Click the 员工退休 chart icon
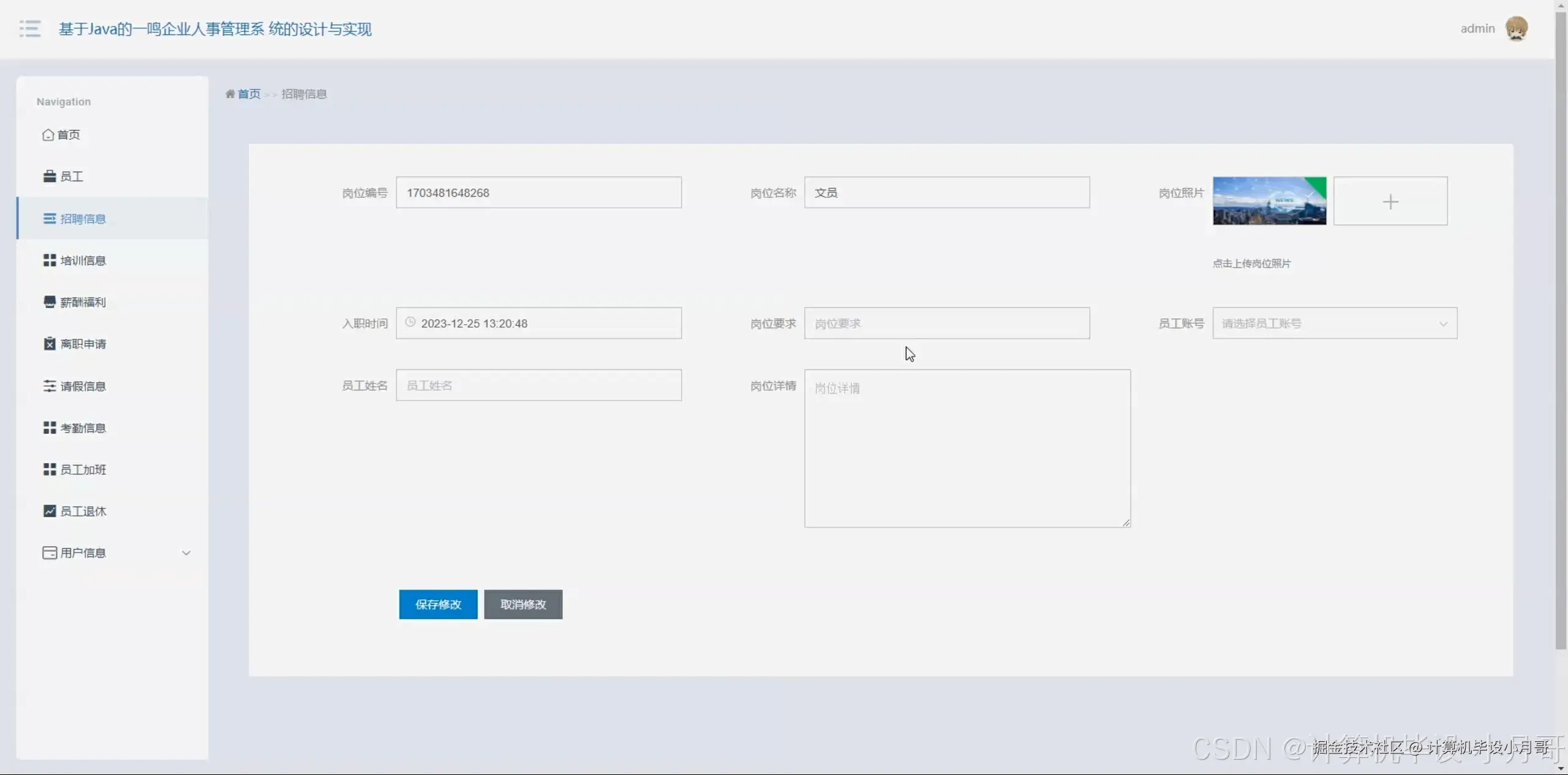The image size is (1568, 775). tap(50, 511)
